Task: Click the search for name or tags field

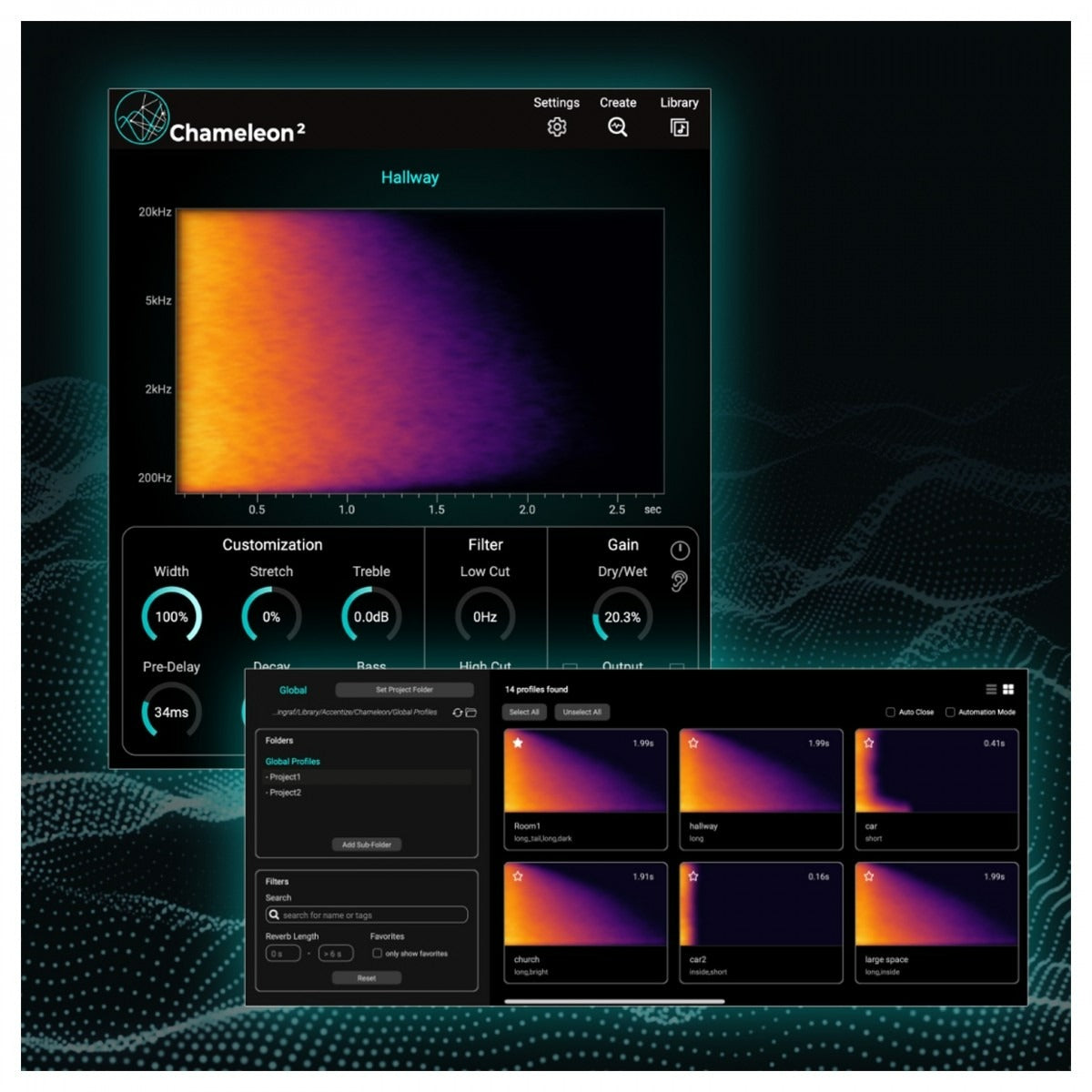Action: tap(367, 915)
